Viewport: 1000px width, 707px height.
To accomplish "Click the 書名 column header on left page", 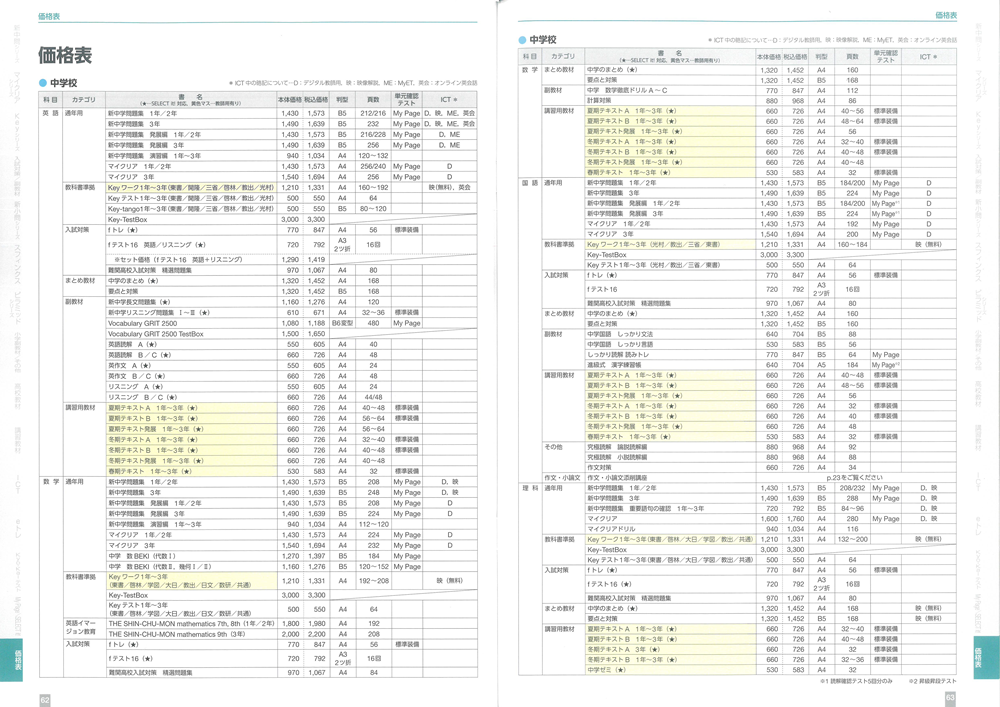I will pyautogui.click(x=191, y=99).
